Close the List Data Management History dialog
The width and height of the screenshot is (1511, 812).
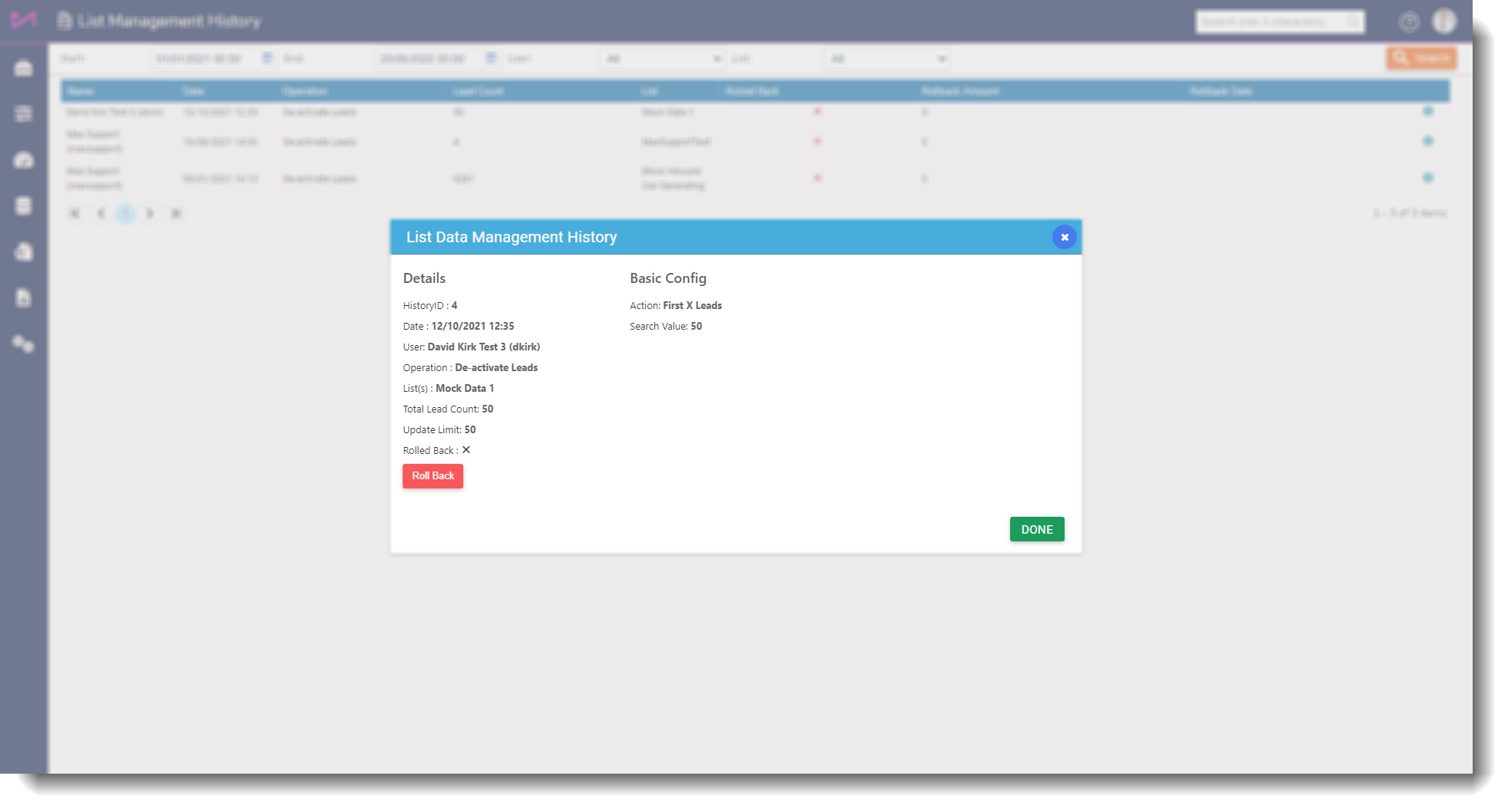click(x=1065, y=237)
